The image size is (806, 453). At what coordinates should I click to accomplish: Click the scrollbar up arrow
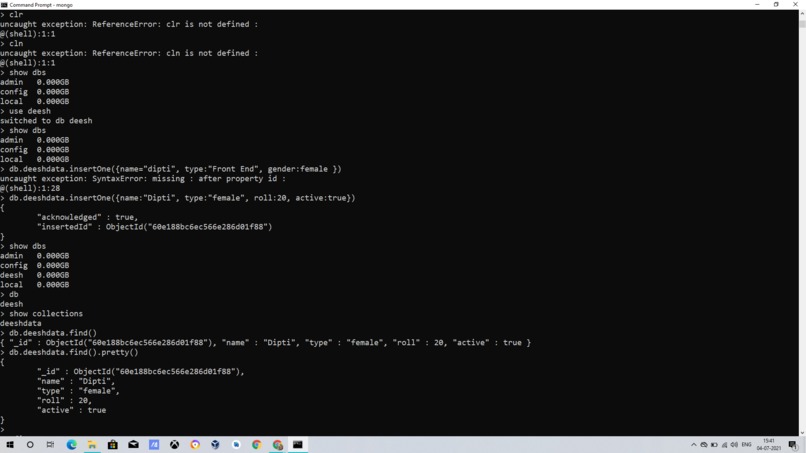(x=802, y=13)
